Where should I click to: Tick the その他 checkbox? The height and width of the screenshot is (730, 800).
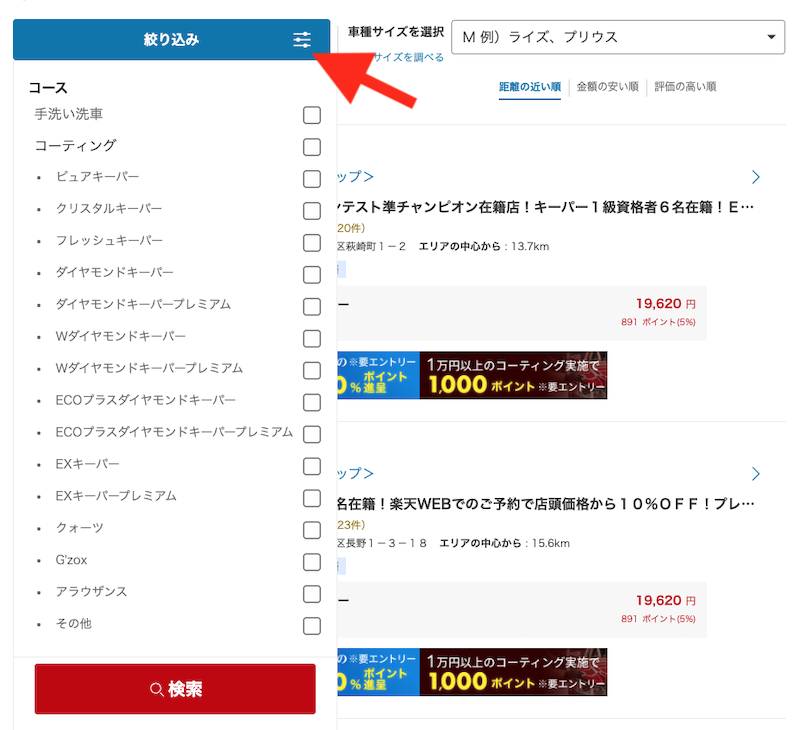[312, 625]
